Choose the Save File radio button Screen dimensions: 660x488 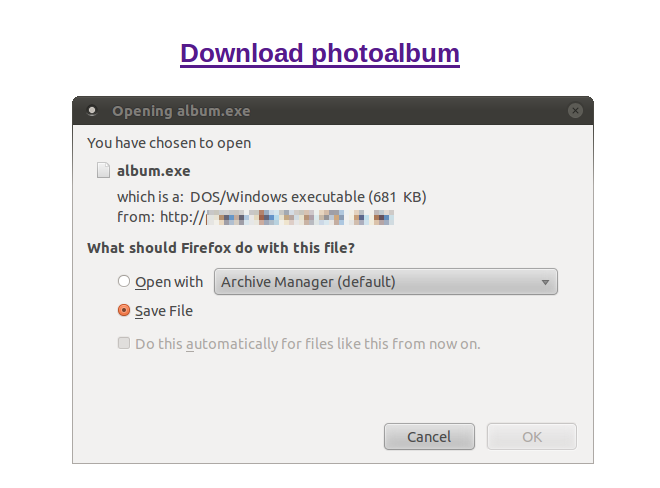[x=124, y=311]
